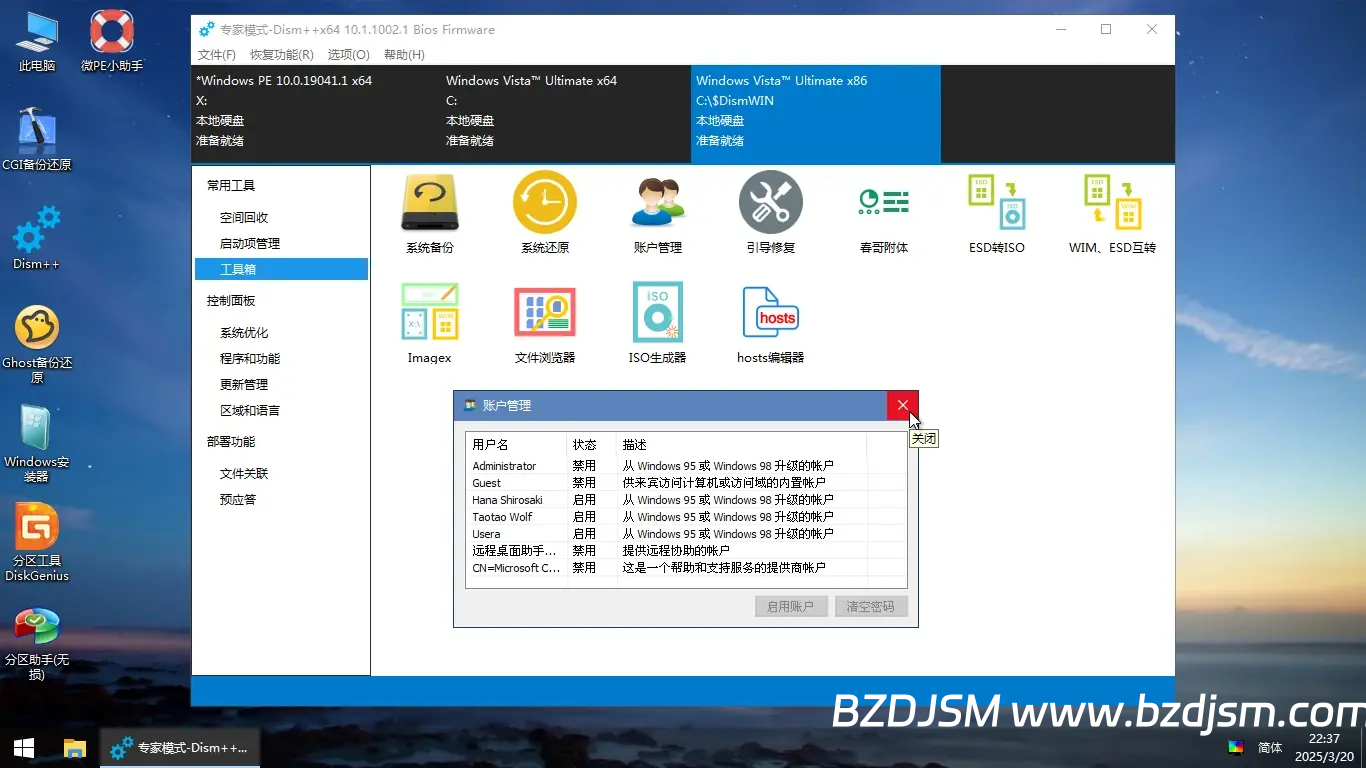Open the 选项(O) menu

coord(348,55)
